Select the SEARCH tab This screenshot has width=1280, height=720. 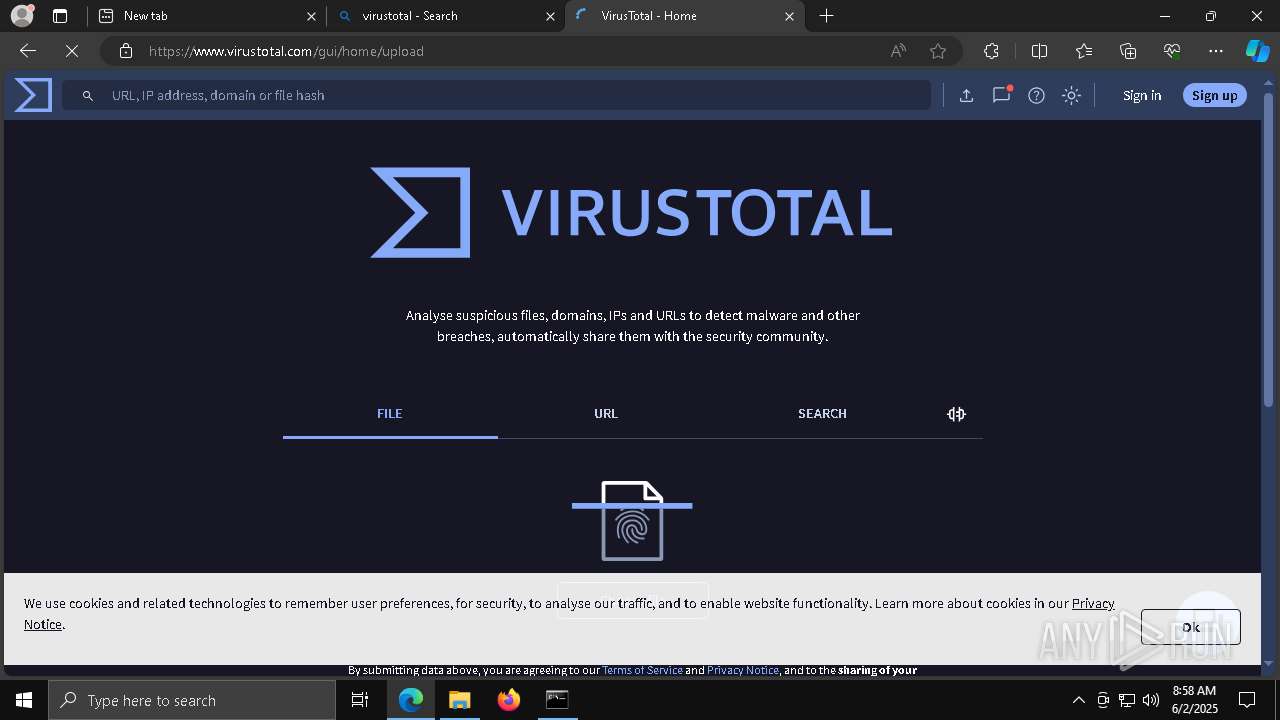[822, 413]
